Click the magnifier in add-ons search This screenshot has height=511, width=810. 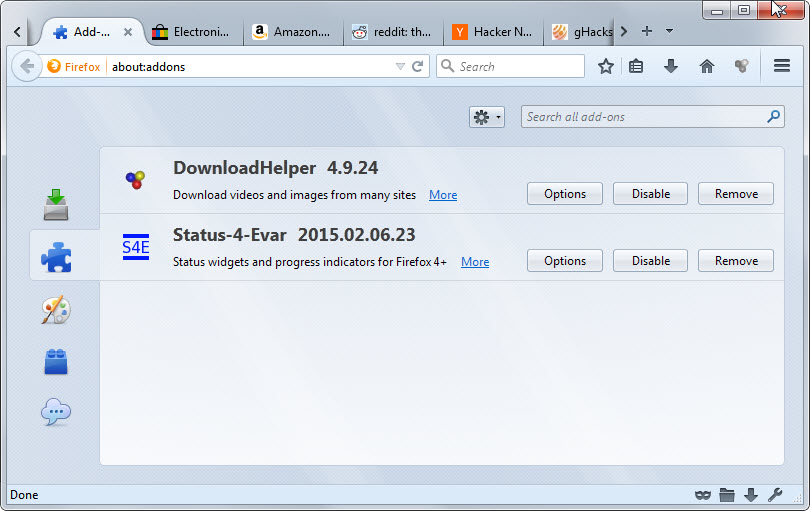pyautogui.click(x=773, y=116)
